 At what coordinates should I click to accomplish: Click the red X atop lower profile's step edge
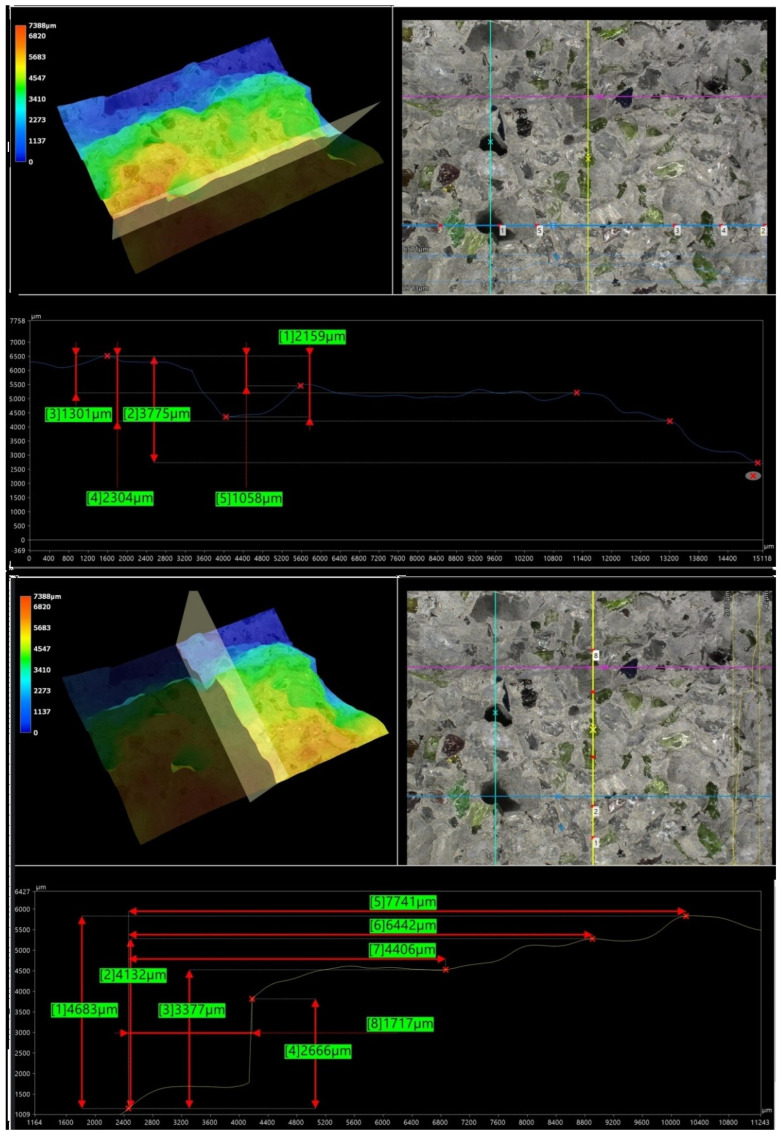click(252, 999)
